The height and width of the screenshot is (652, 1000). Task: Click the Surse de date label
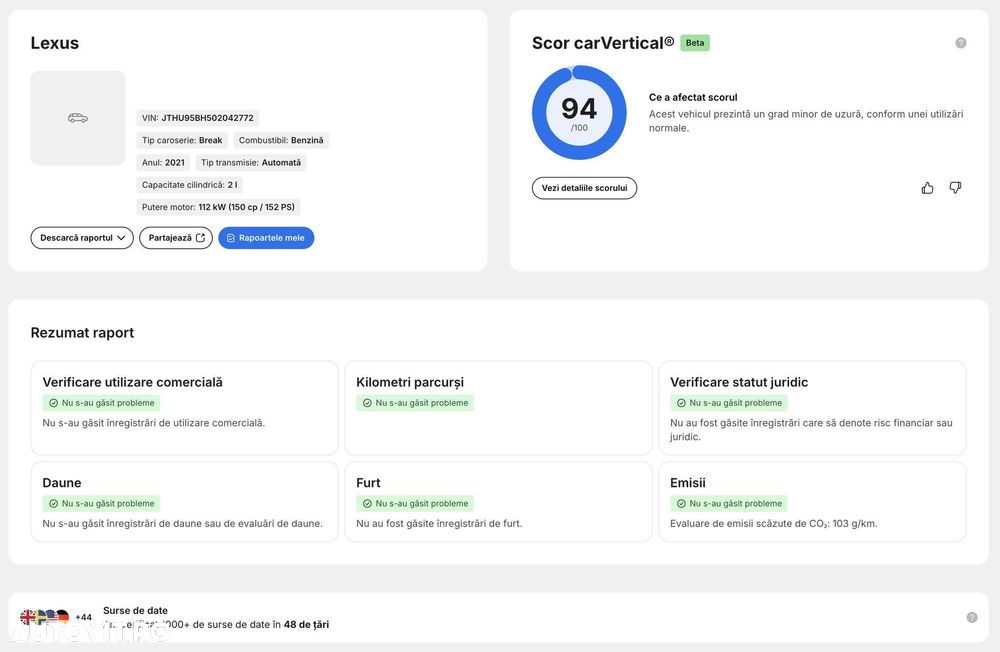(135, 611)
